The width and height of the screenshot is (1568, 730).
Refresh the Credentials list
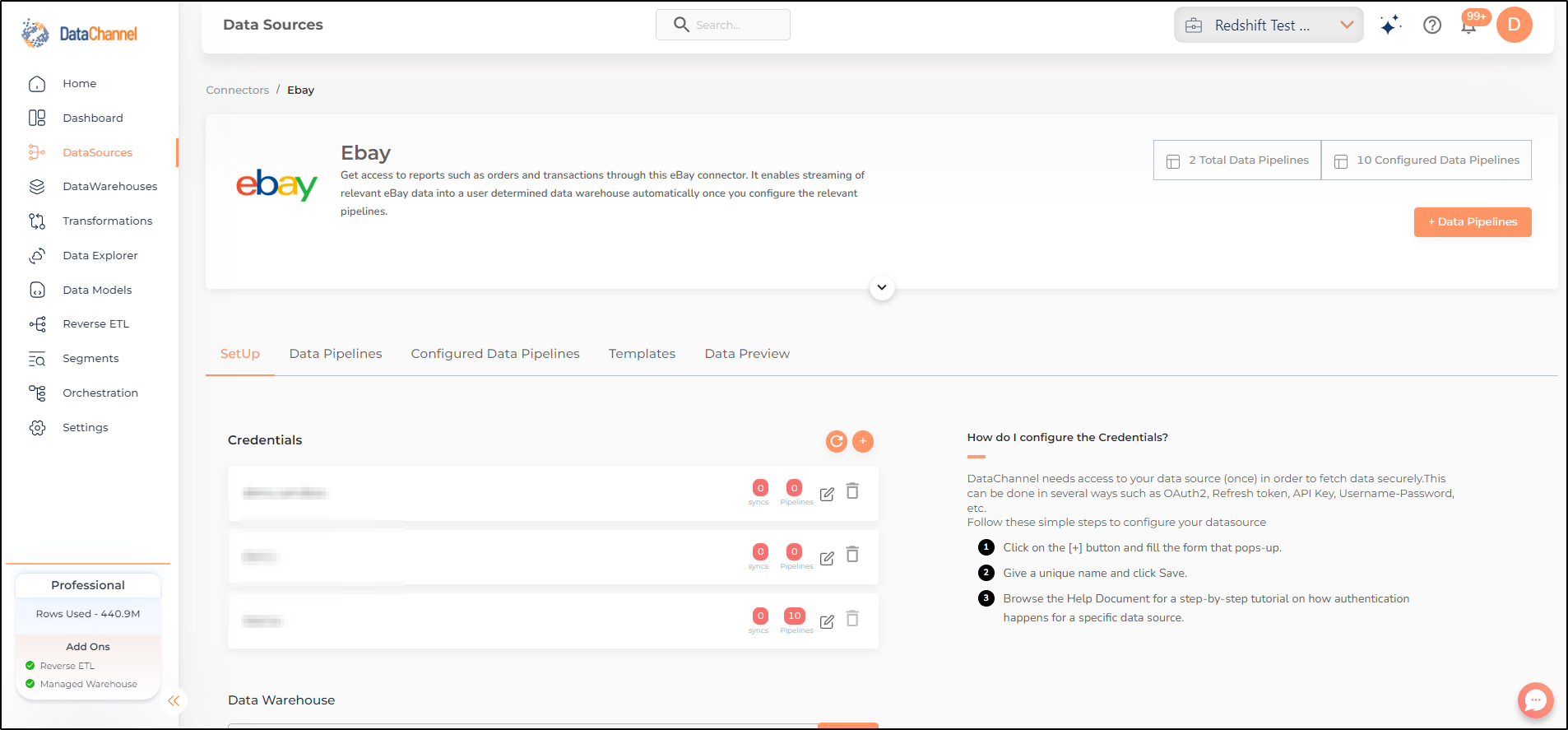point(837,441)
